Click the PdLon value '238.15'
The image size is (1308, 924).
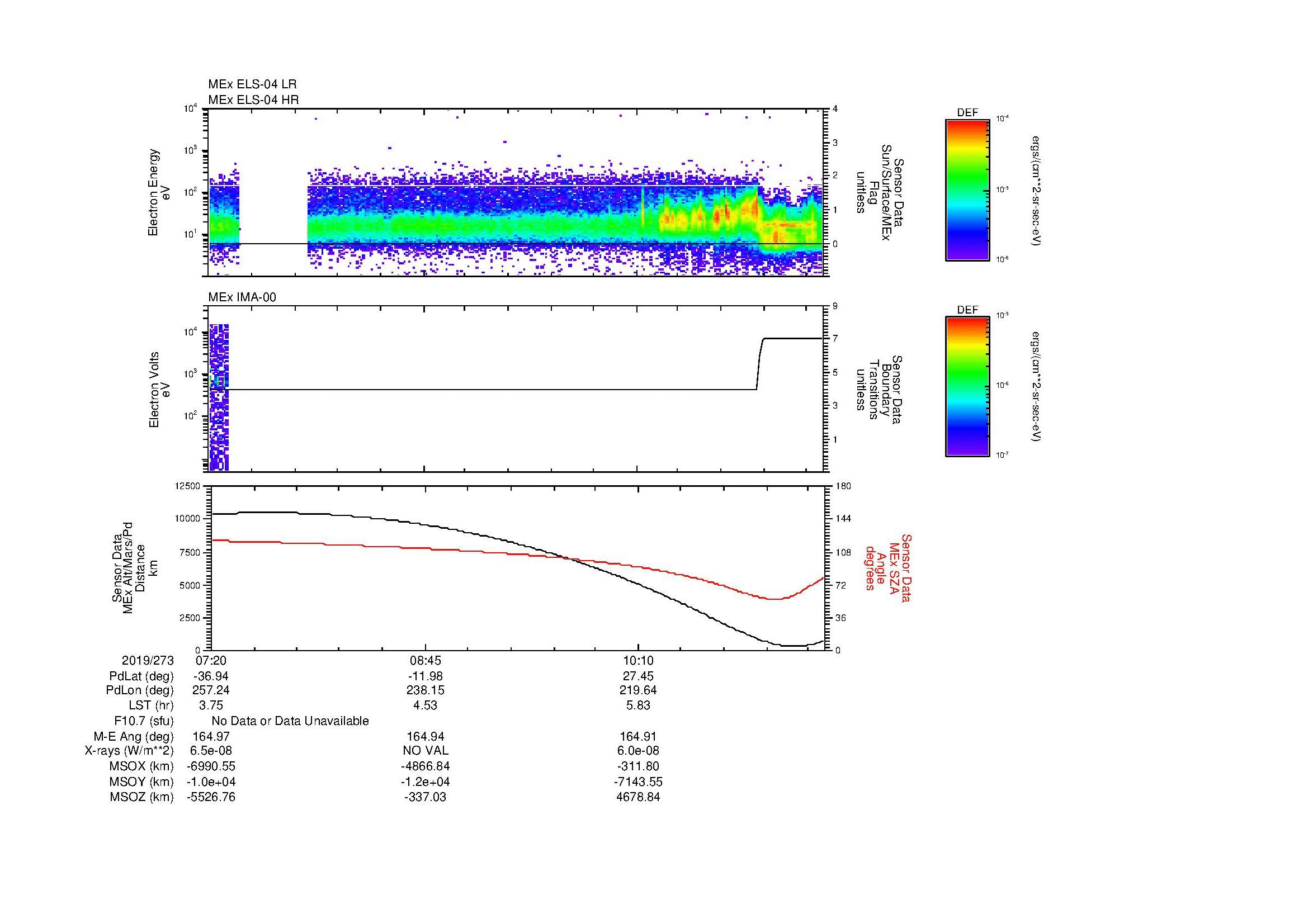(x=425, y=690)
